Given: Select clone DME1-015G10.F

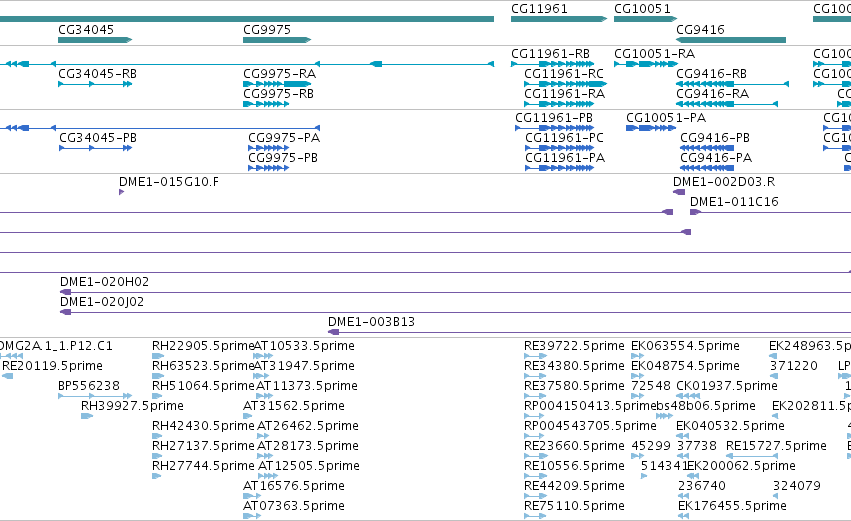Looking at the screenshot, I should [122, 192].
